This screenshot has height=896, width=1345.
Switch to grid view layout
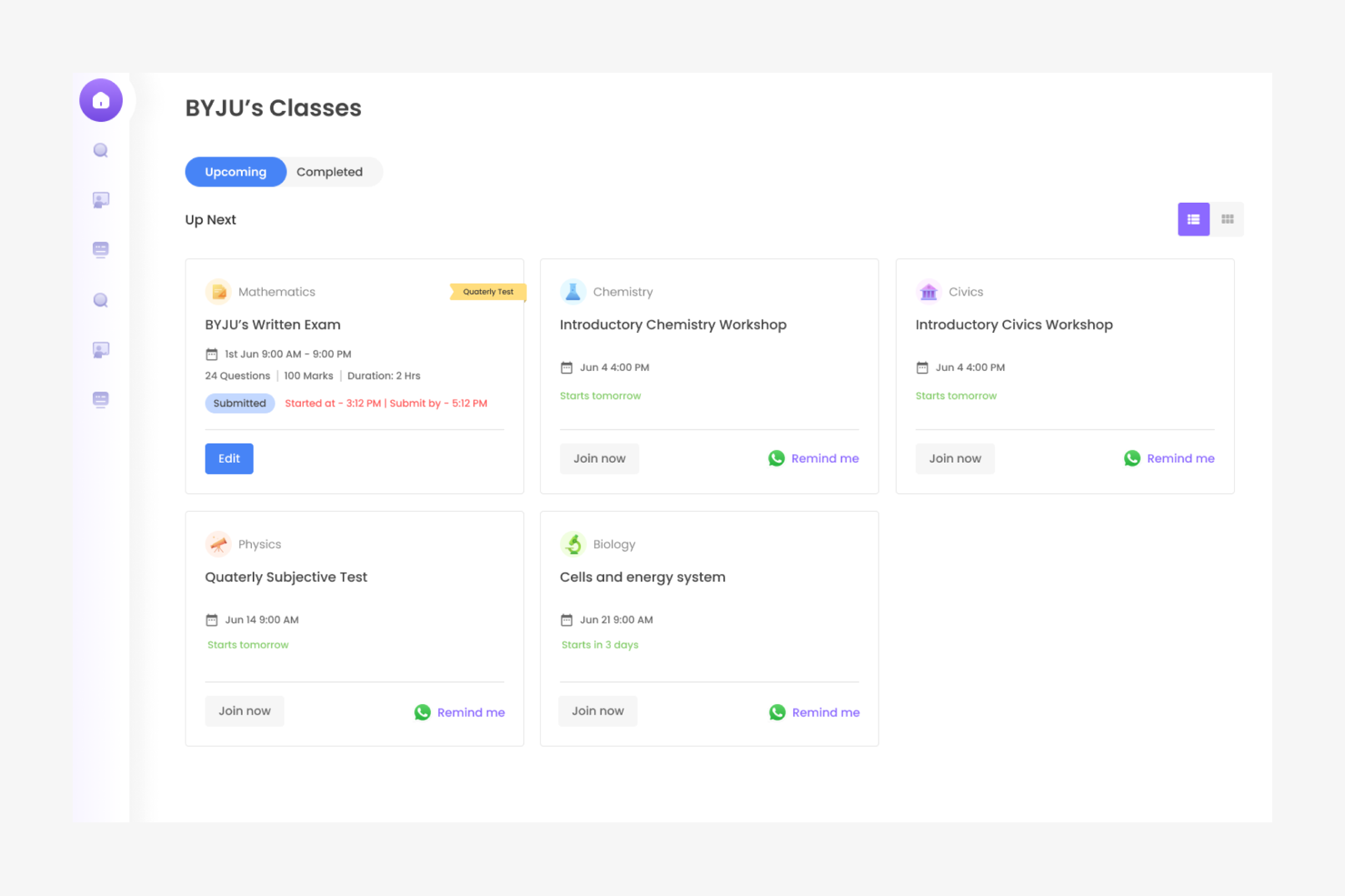pyautogui.click(x=1227, y=219)
